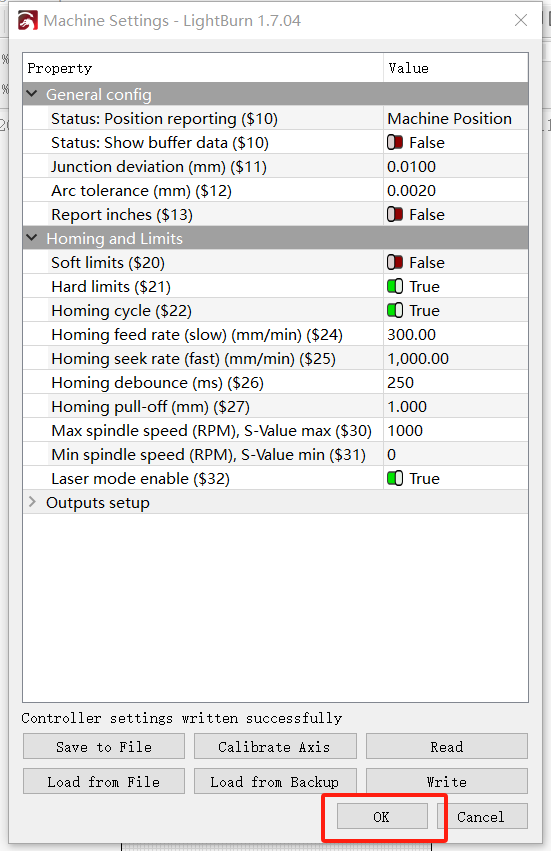This screenshot has height=851, width=551.
Task: Toggle Report inches ($13) switch
Action: (395, 215)
